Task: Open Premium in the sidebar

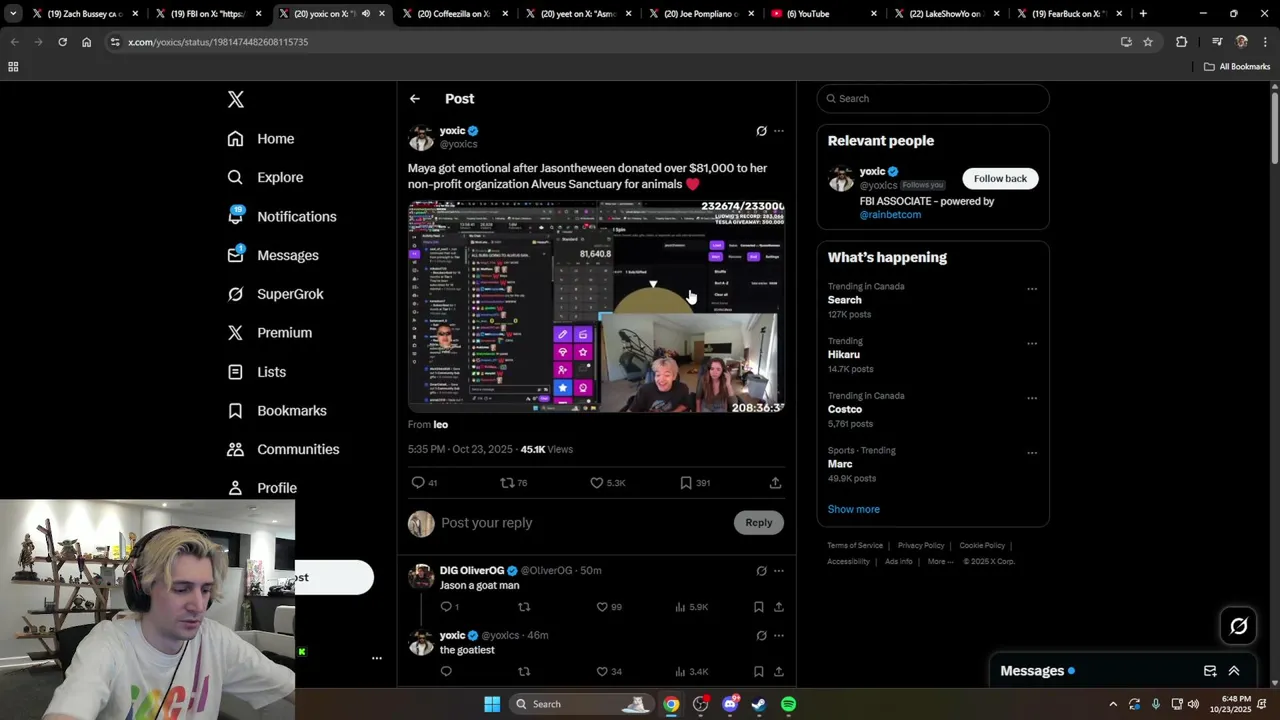Action: (270, 333)
